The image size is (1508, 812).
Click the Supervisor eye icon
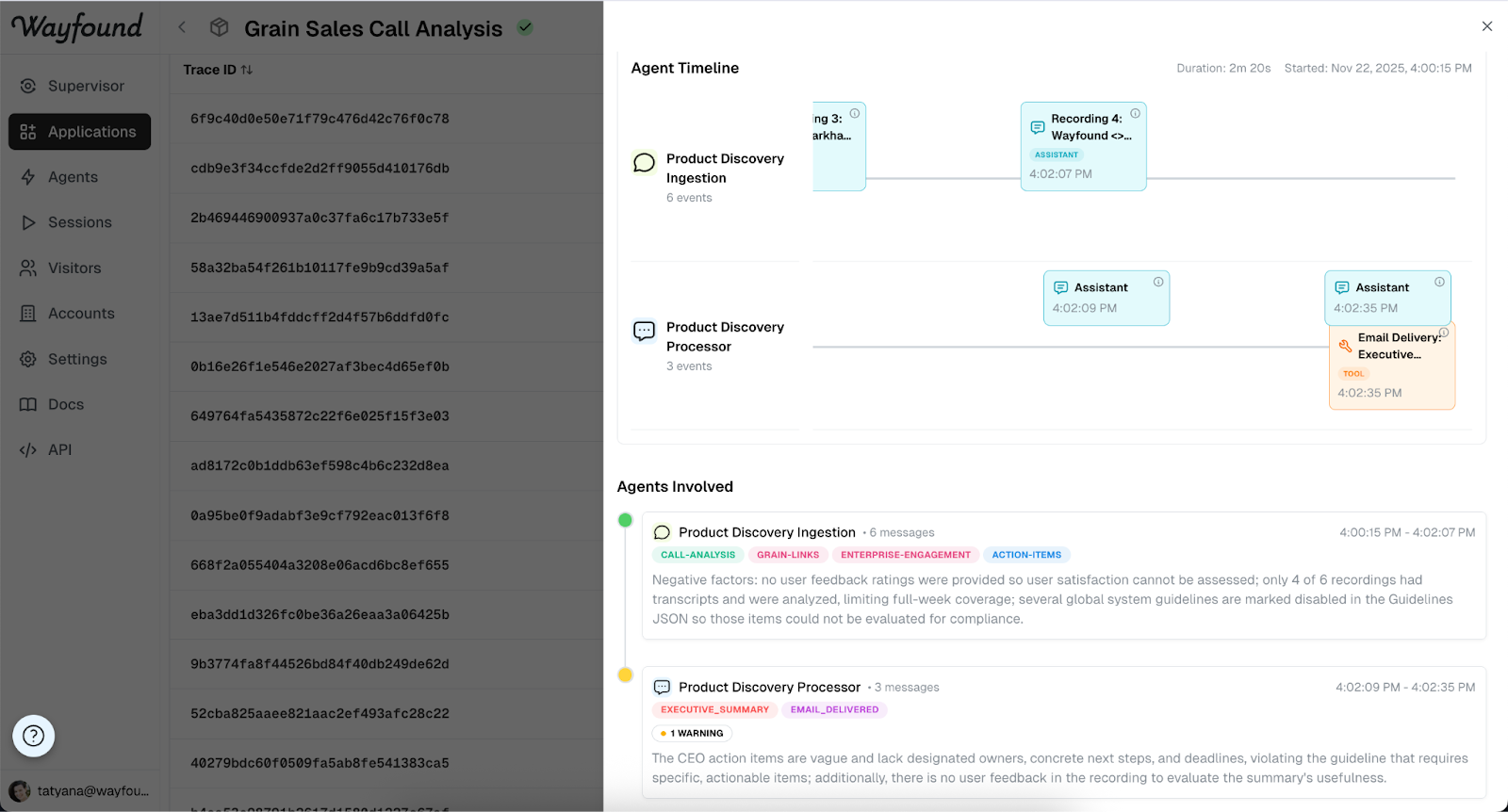point(28,86)
